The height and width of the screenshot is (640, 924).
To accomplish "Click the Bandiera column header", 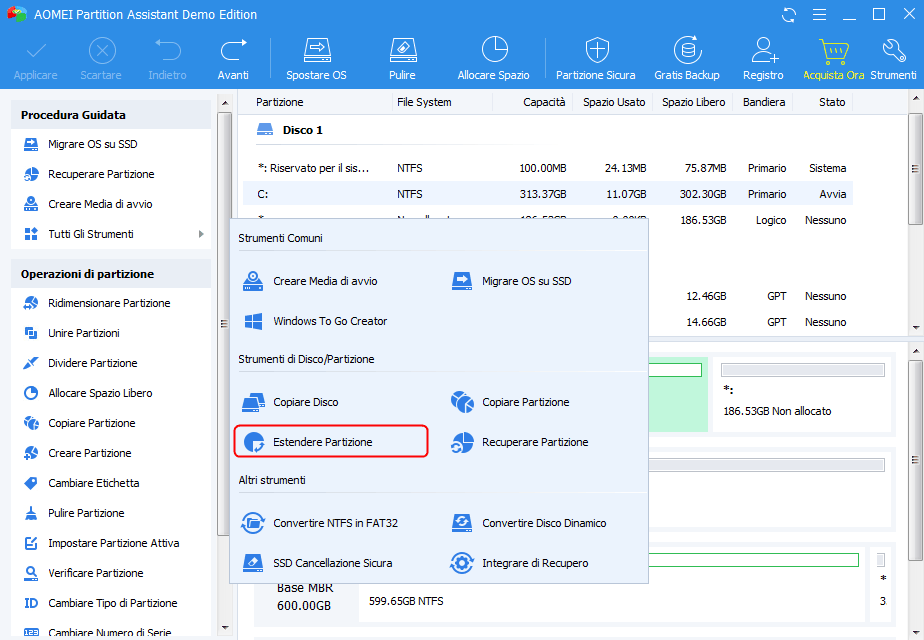I will [x=764, y=103].
